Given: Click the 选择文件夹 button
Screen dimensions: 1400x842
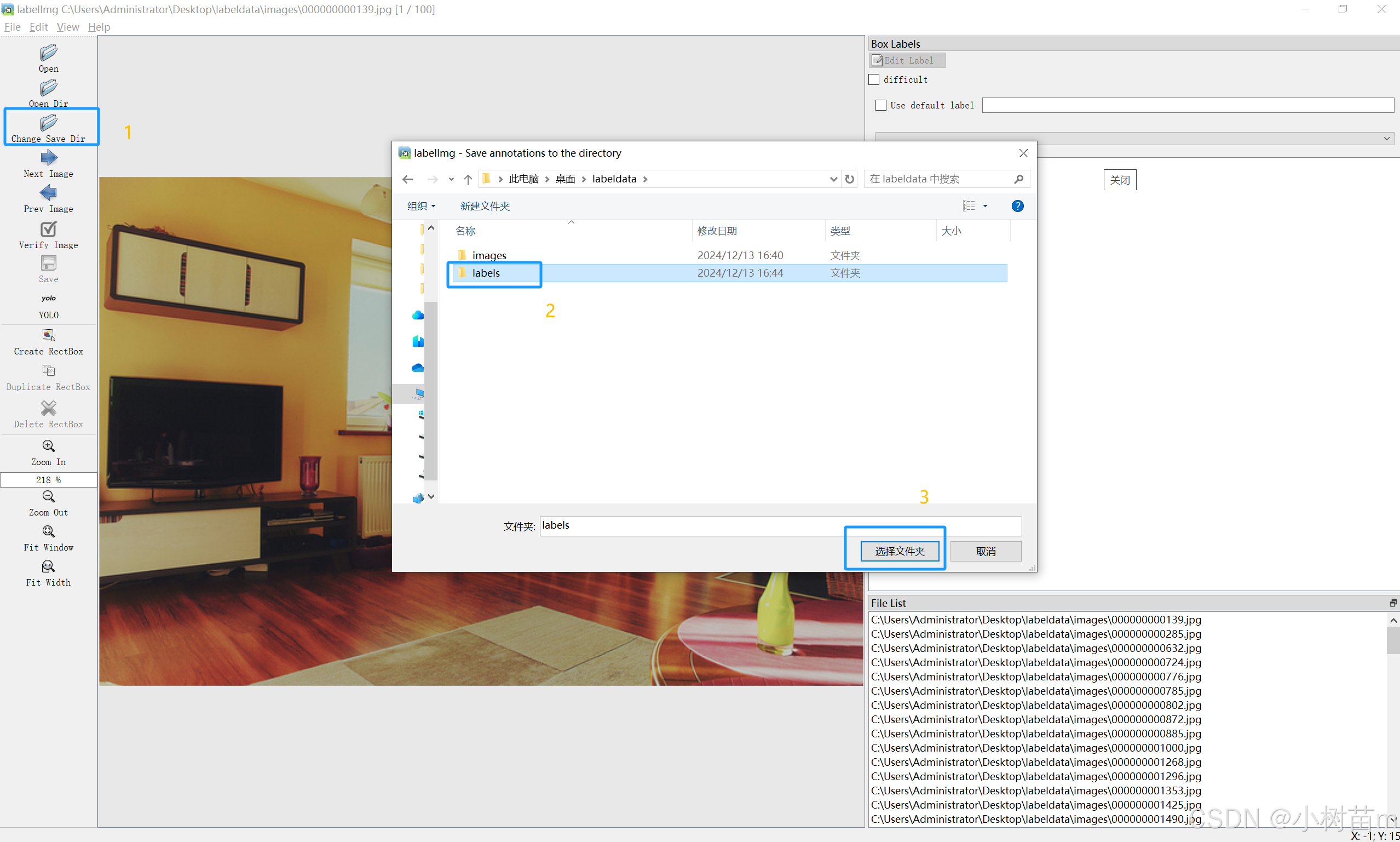Looking at the screenshot, I should click(x=900, y=551).
